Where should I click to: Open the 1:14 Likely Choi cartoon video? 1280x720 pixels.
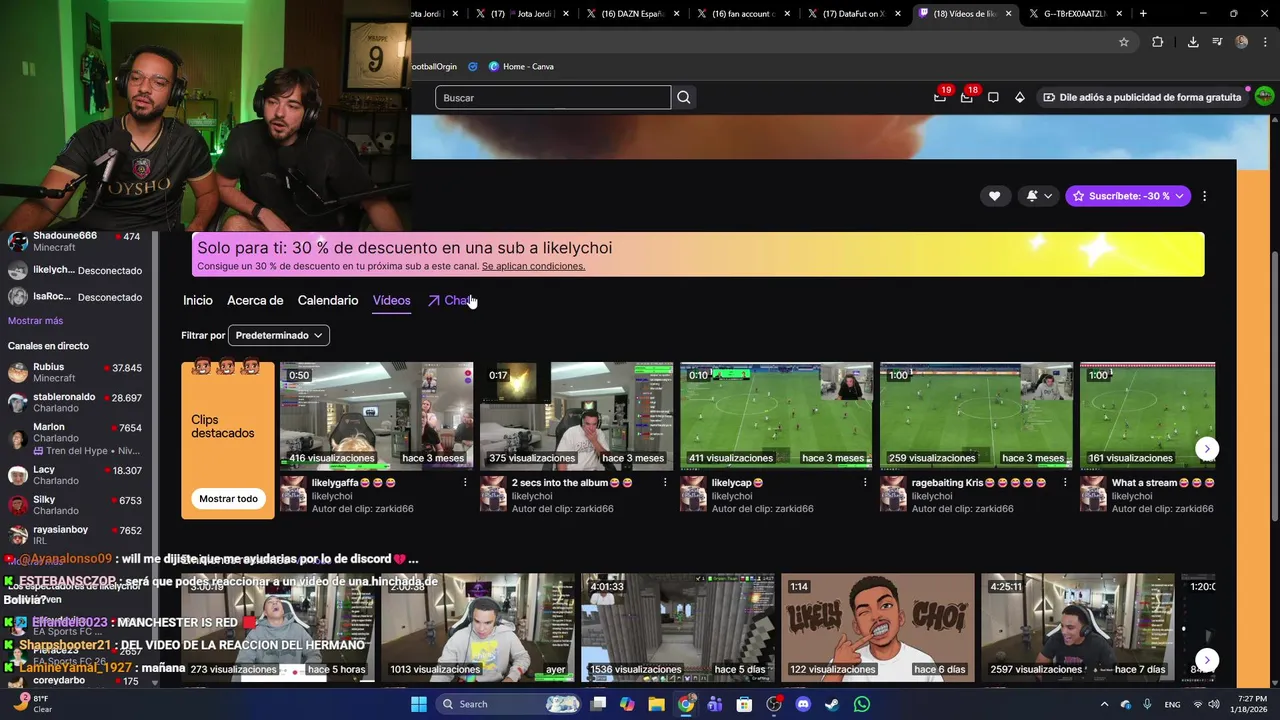point(878,627)
